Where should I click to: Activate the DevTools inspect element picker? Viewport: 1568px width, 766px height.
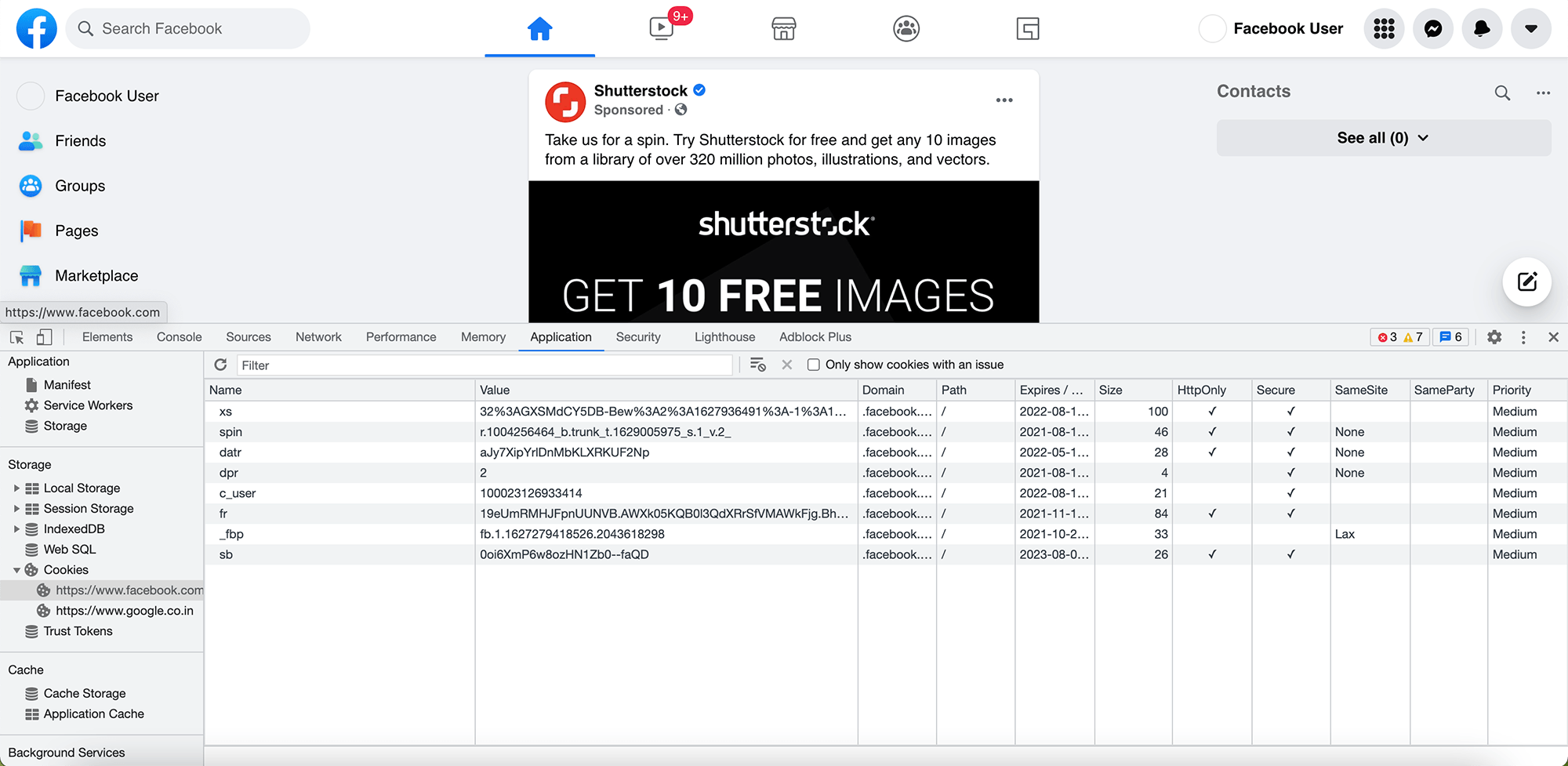16,337
